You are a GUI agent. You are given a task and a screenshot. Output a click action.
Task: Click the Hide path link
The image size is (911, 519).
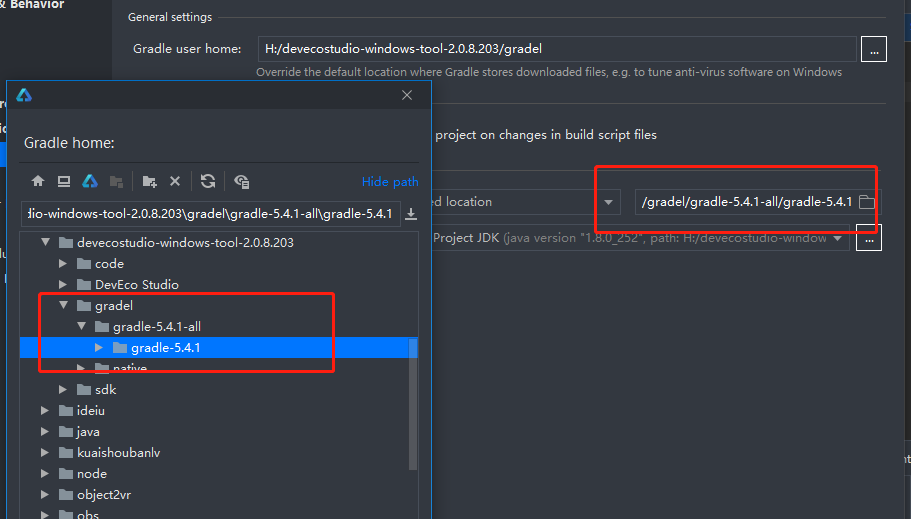[x=390, y=181]
